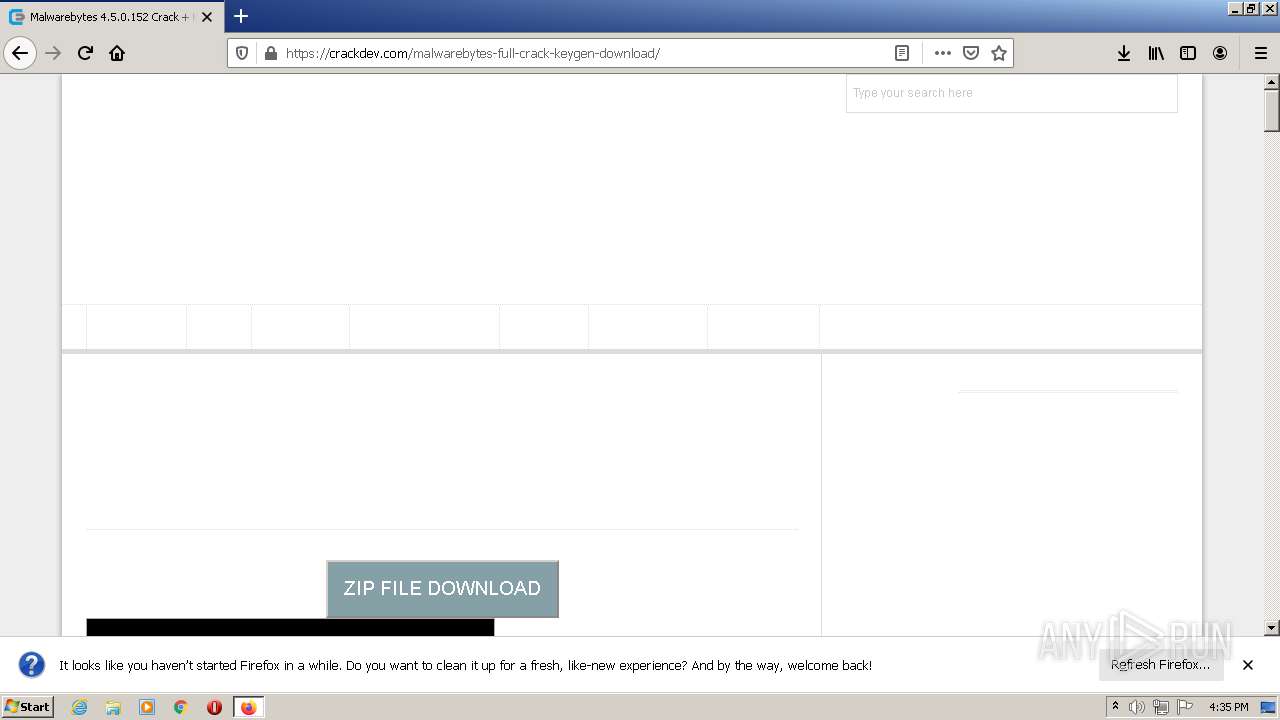1280x720 pixels.
Task: Close the Malwarebytes Crack tab
Action: pyautogui.click(x=207, y=17)
